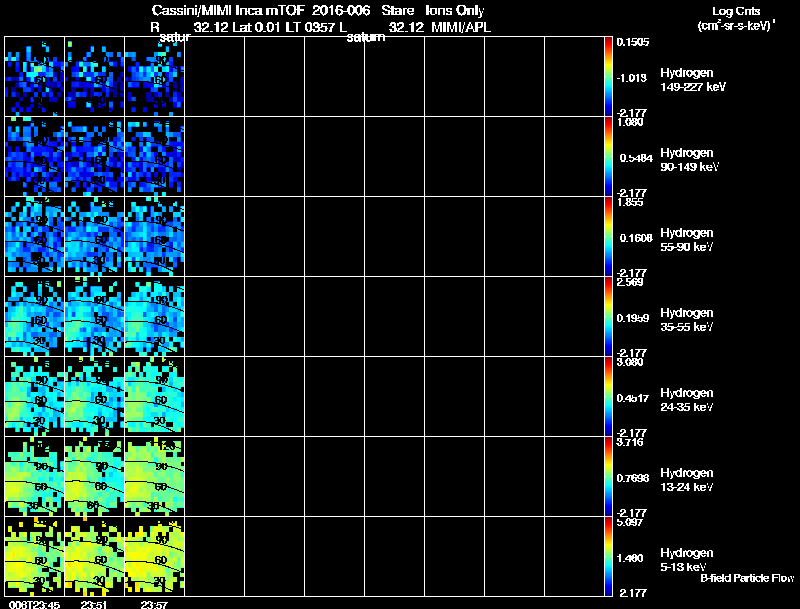The width and height of the screenshot is (800, 609).
Task: Select the 24-35 keV image at 23:51
Action: pyautogui.click(x=94, y=397)
